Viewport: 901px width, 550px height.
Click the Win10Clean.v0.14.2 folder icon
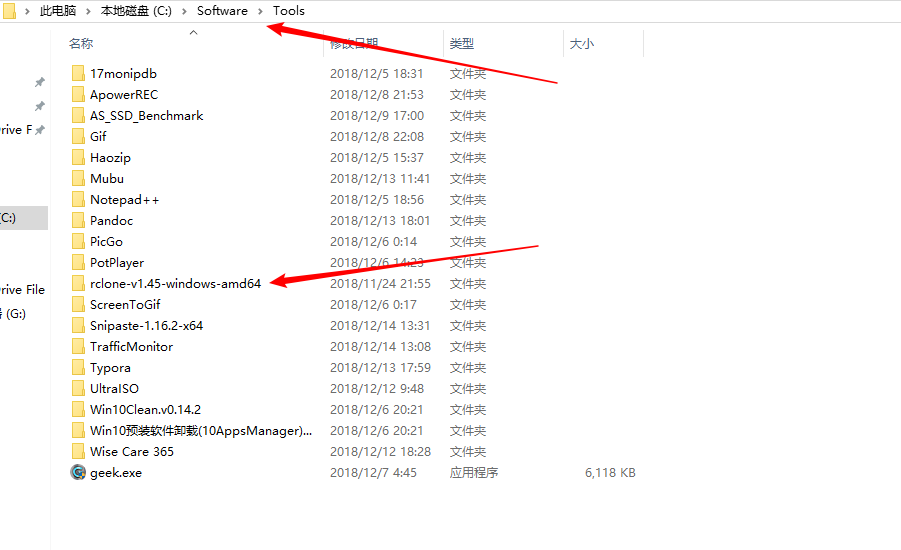pos(78,410)
